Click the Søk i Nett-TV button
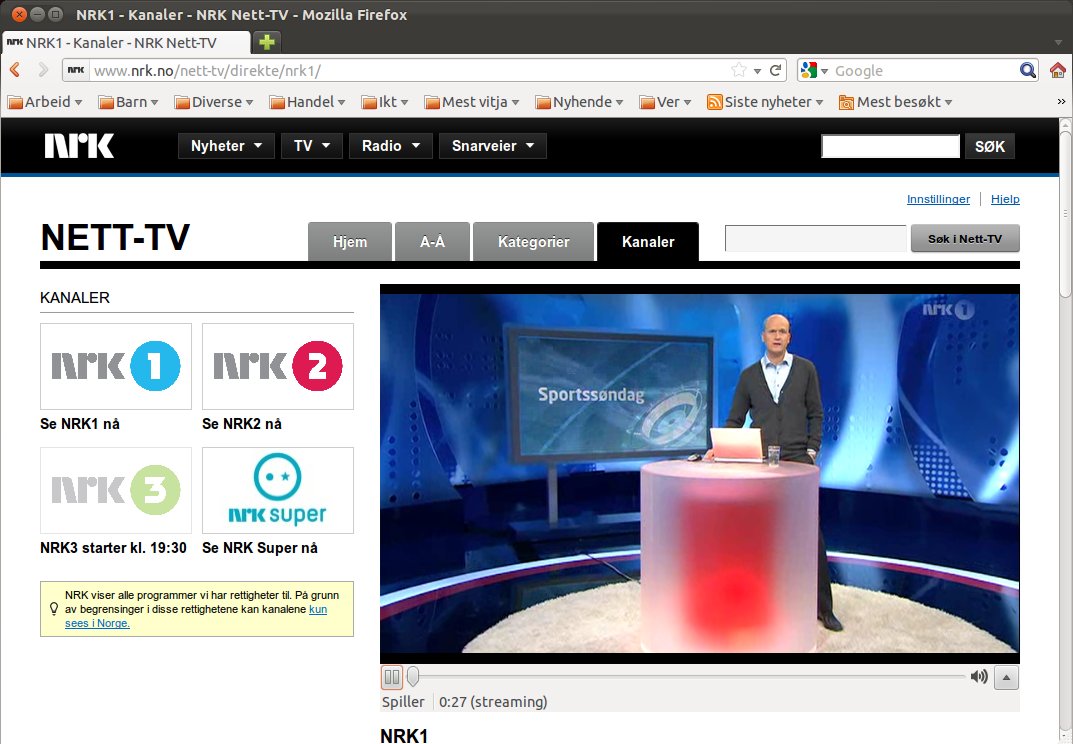This screenshot has width=1073, height=744. tap(964, 239)
